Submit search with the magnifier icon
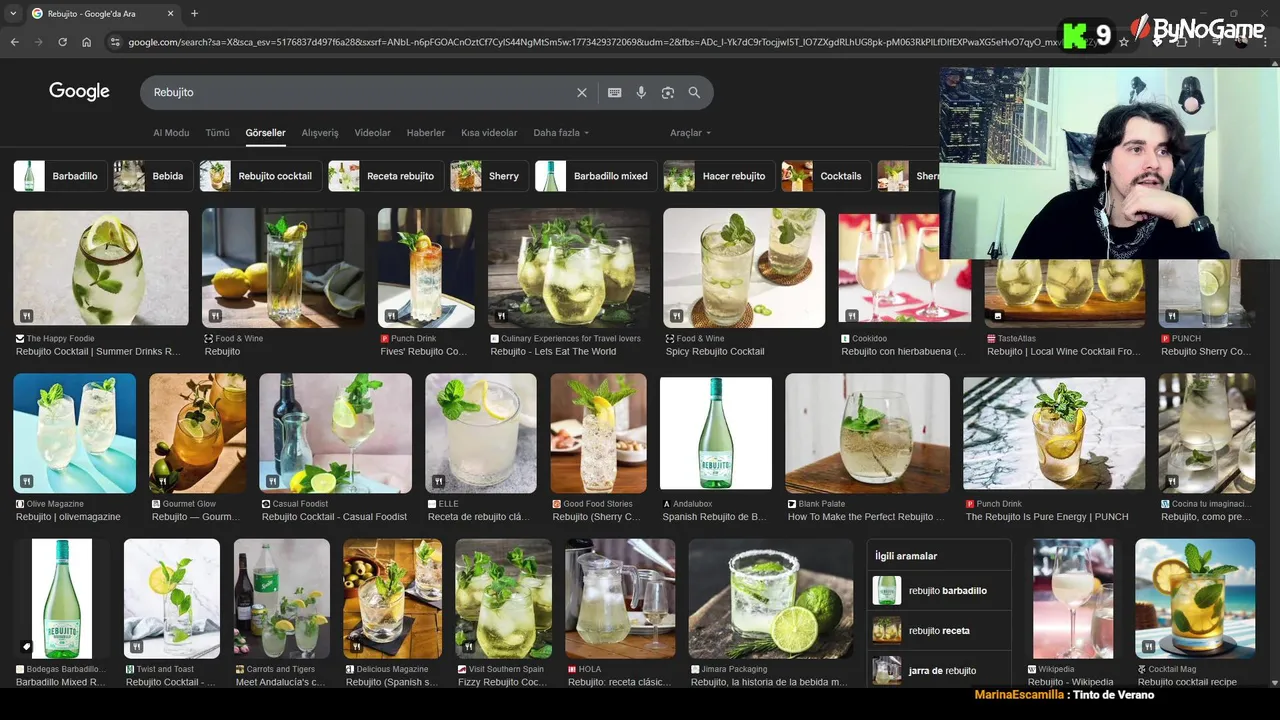 click(x=694, y=92)
